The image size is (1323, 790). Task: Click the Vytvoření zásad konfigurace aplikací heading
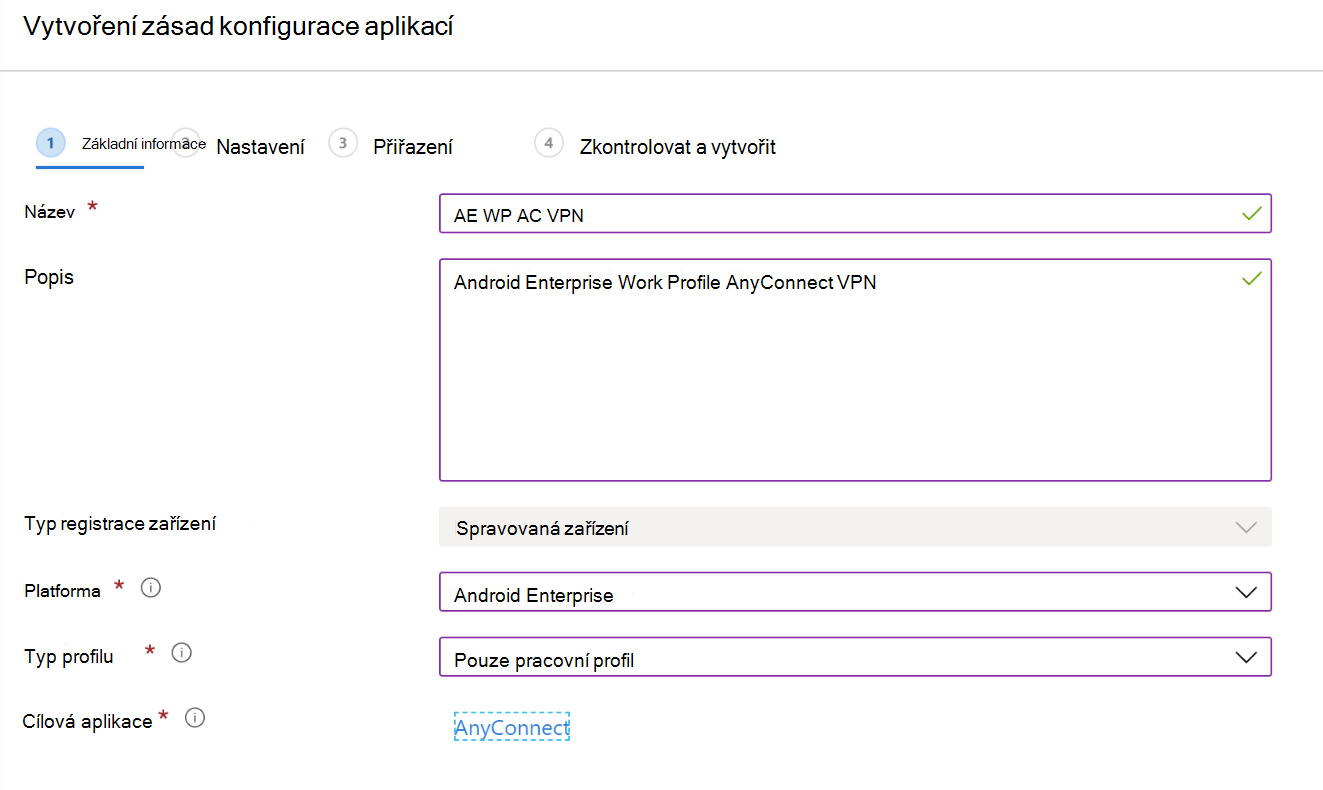pos(238,27)
